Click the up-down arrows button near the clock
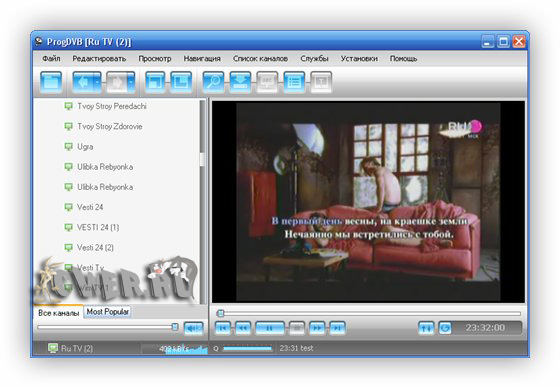 pyautogui.click(x=426, y=328)
